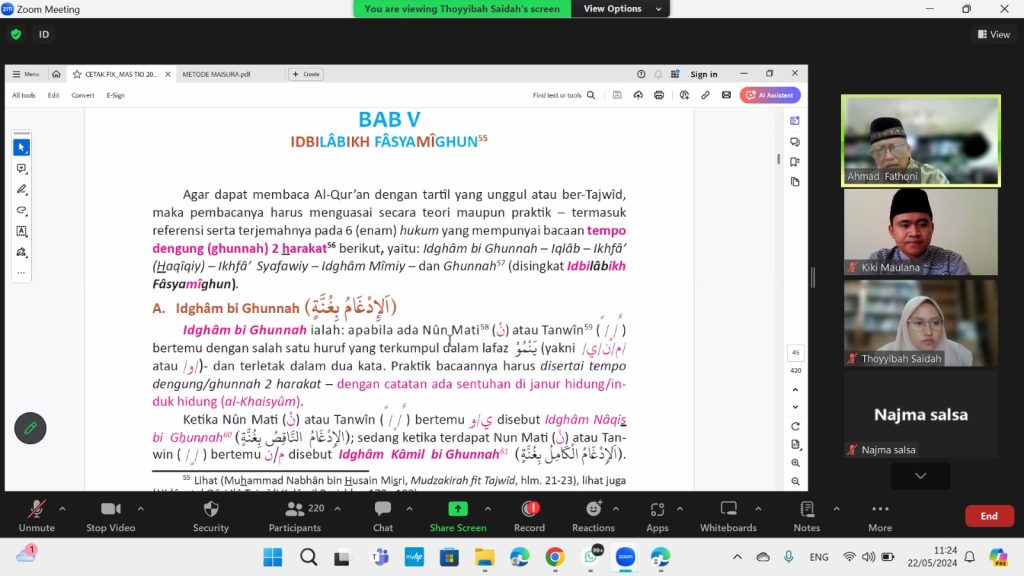The width and height of the screenshot is (1024, 576).
Task: Click the zoom in magnifier on right rail
Action: (795, 463)
